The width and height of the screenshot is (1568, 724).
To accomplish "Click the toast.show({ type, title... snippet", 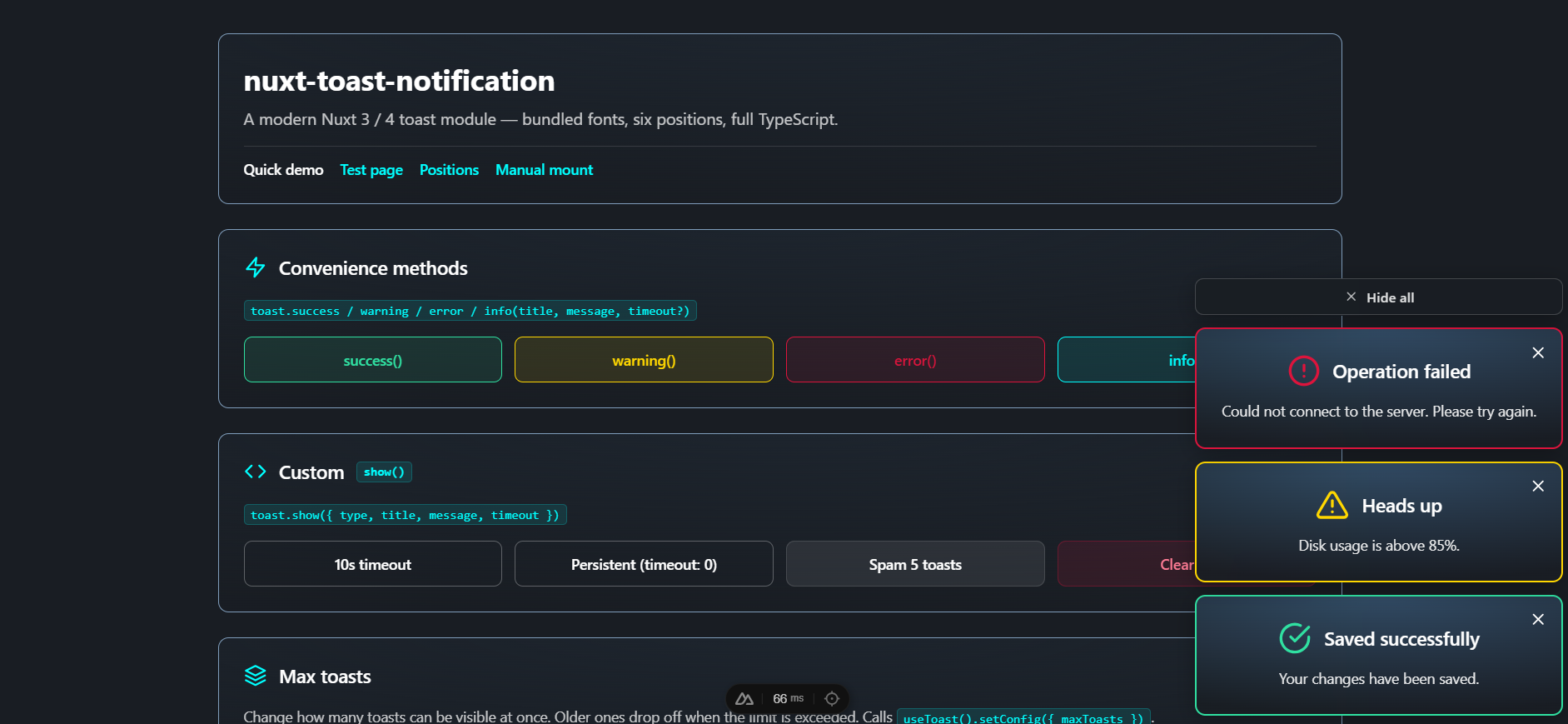I will [x=405, y=515].
